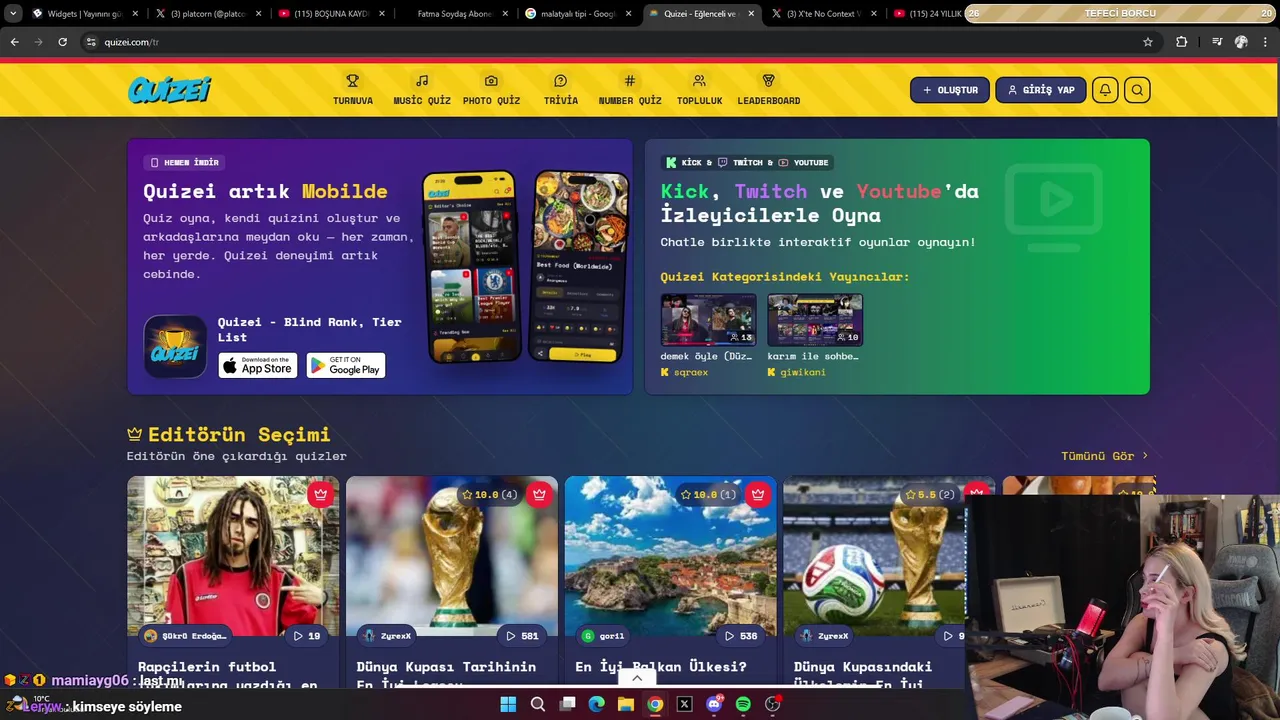Click the Quizei logo in header
The width and height of the screenshot is (1280, 720).
[169, 90]
